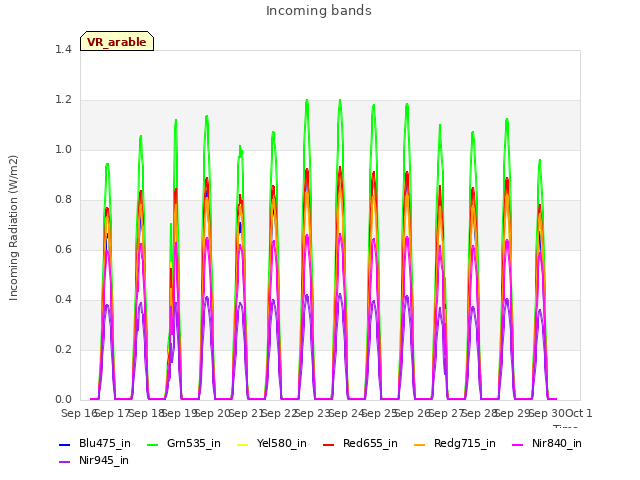This screenshot has height=480, width=640.
Task: Toggle Blu475_in series in the legend
Action: tap(95, 444)
